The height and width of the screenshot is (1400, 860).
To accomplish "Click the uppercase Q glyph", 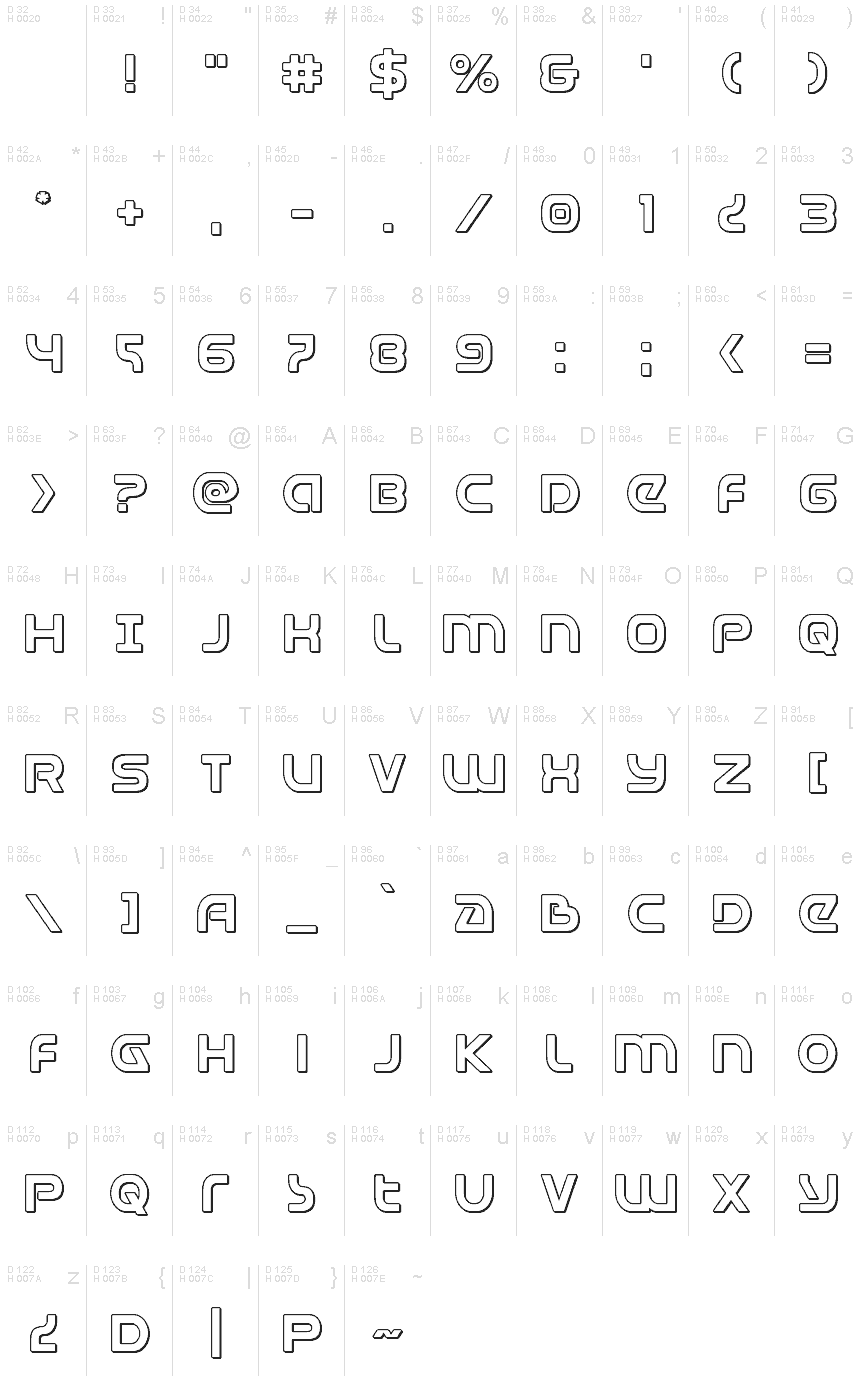I will coord(819,634).
